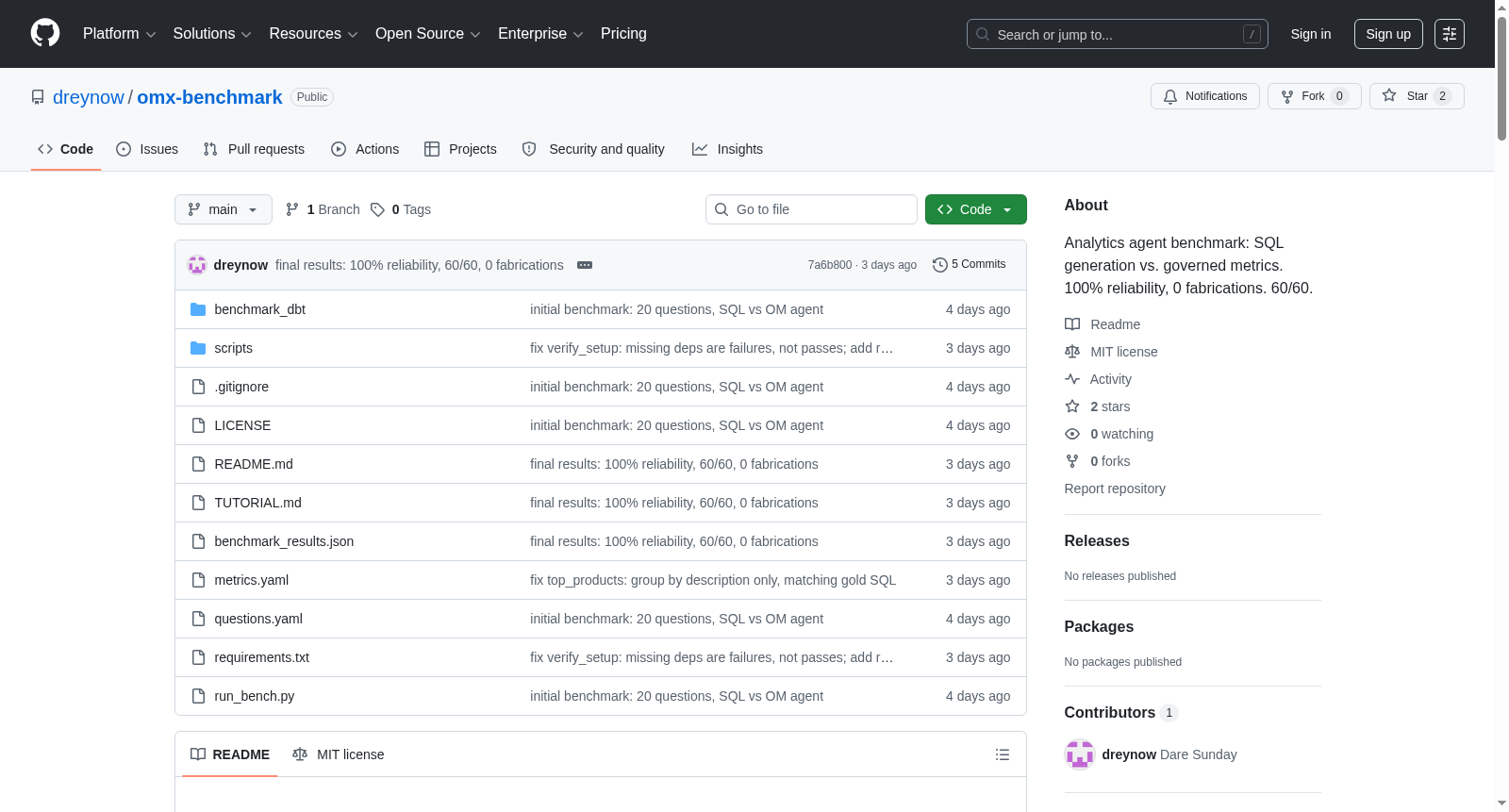This screenshot has width=1509, height=812.
Task: Click the LICENSE file icon
Action: 198,425
